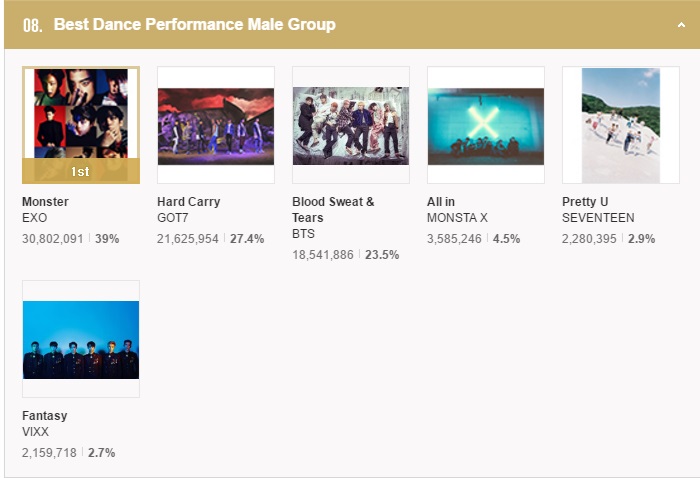Click the 2.7% vote share
The height and width of the screenshot is (478, 700).
[x=101, y=453]
